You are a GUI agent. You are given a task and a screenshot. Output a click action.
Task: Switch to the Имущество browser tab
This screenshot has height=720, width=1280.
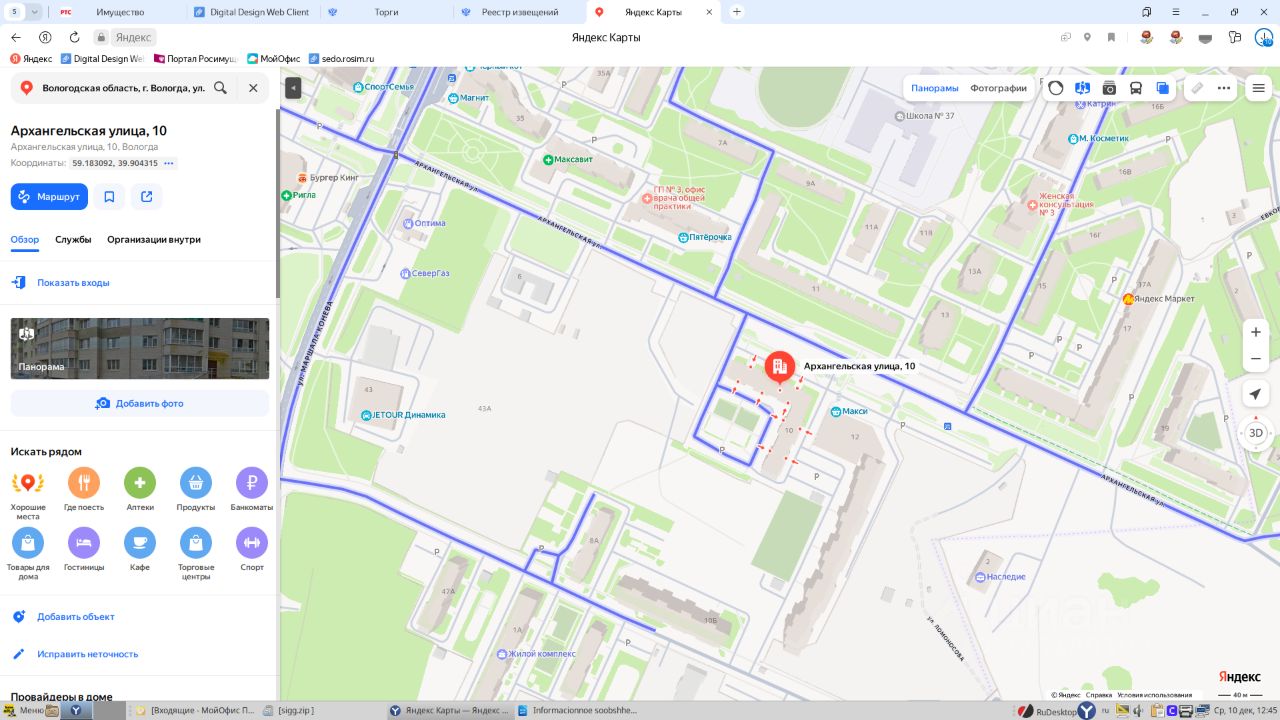120,12
